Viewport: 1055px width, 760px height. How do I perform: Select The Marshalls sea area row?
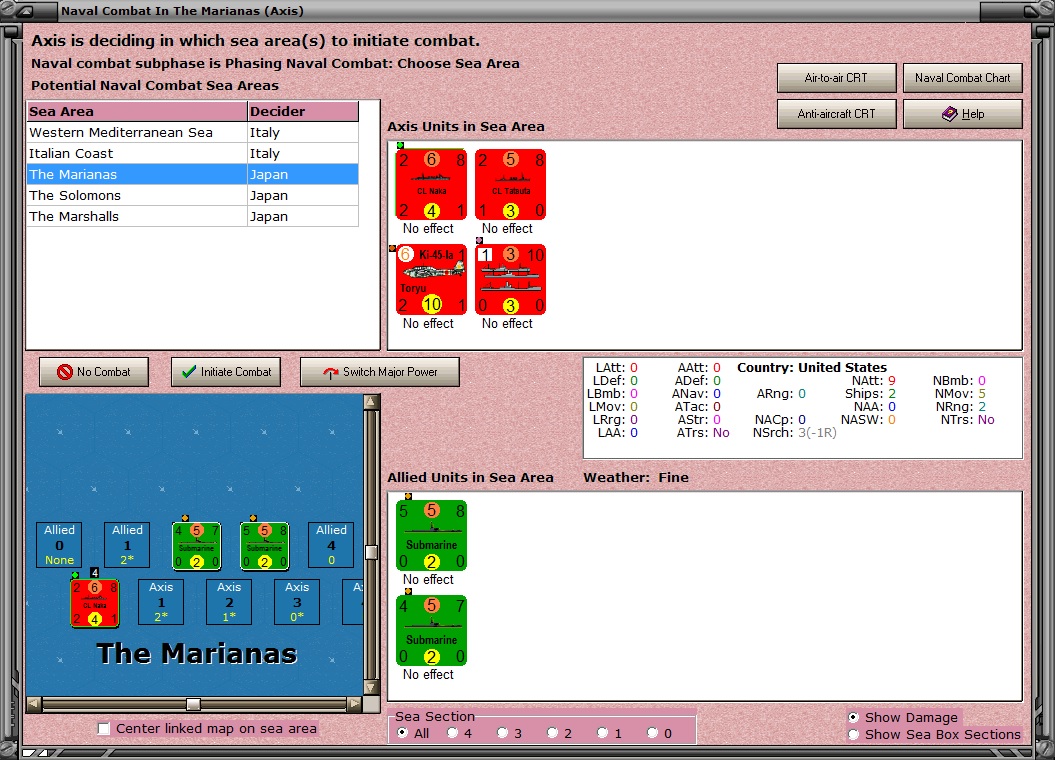[192, 216]
